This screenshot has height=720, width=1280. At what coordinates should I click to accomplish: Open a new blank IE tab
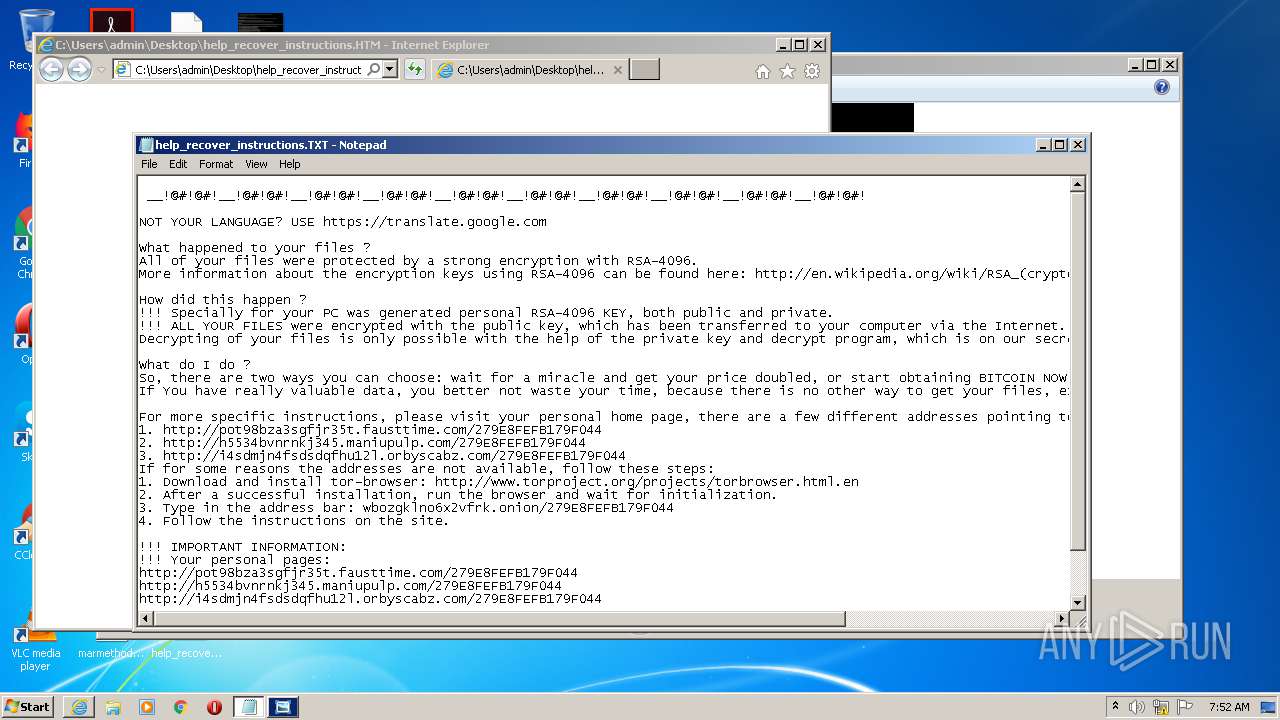click(x=644, y=70)
